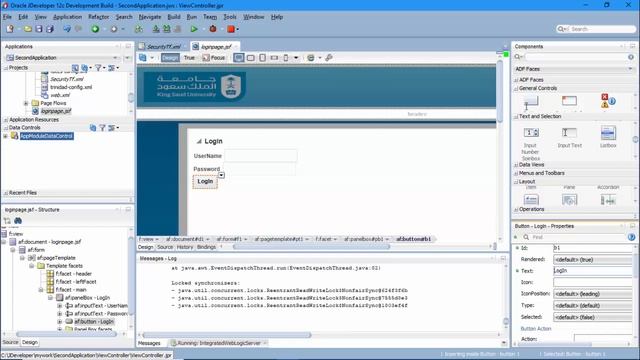Open the Type property dropdown
This screenshot has height=360, width=640.
click(593, 305)
